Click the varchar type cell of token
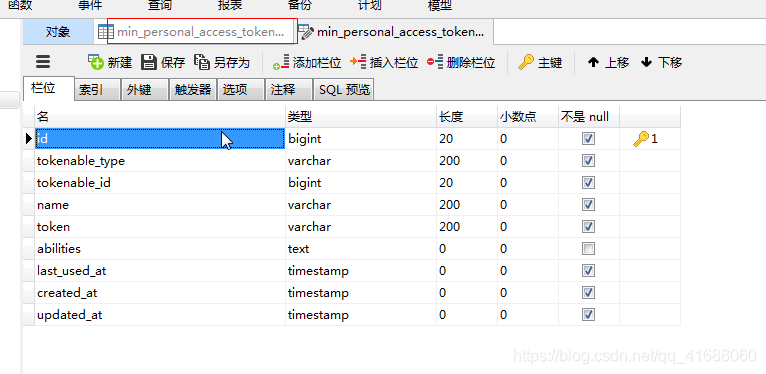 [x=361, y=227]
